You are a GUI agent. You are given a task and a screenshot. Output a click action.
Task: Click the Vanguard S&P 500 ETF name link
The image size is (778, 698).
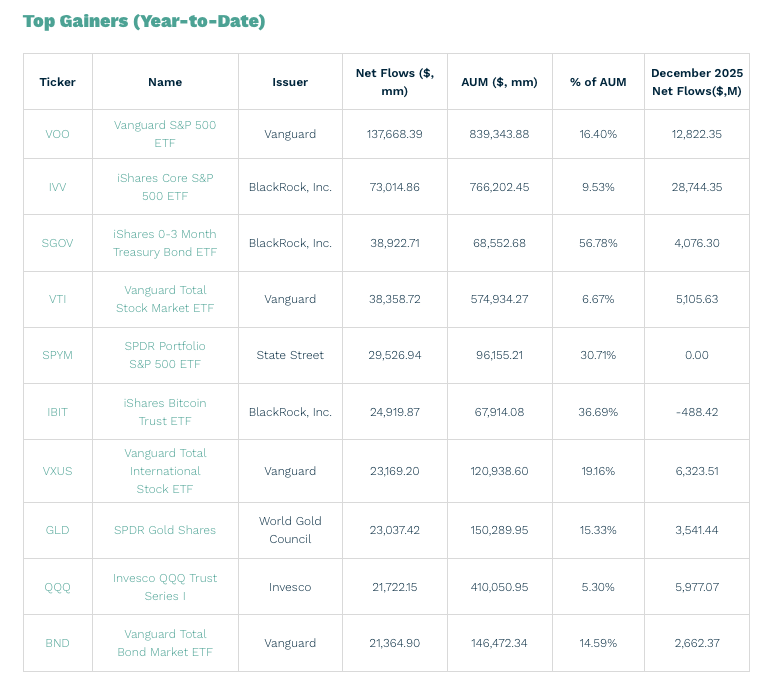[x=165, y=134]
